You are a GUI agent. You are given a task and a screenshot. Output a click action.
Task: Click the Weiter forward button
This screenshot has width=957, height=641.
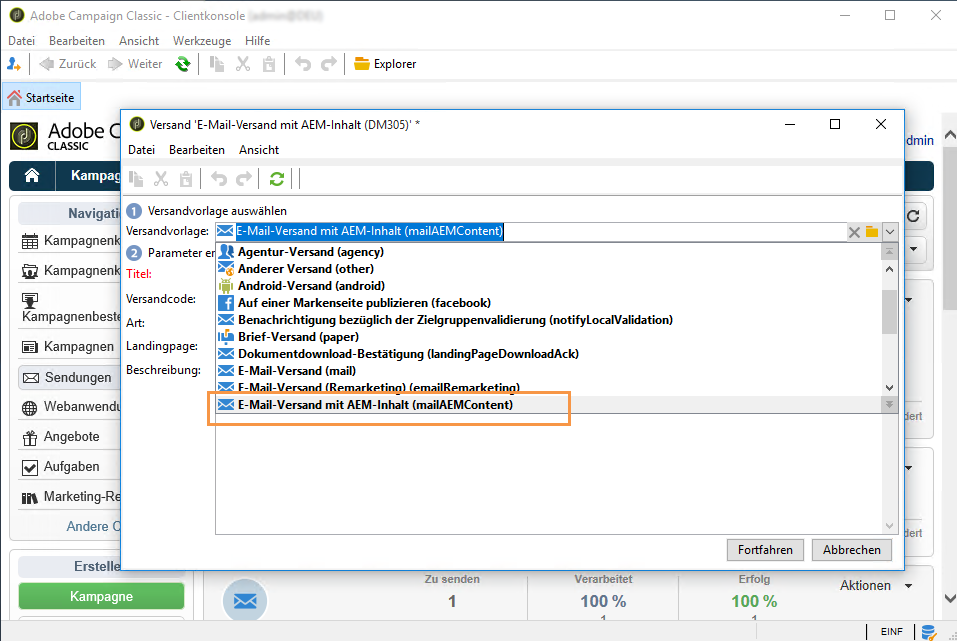click(x=135, y=64)
